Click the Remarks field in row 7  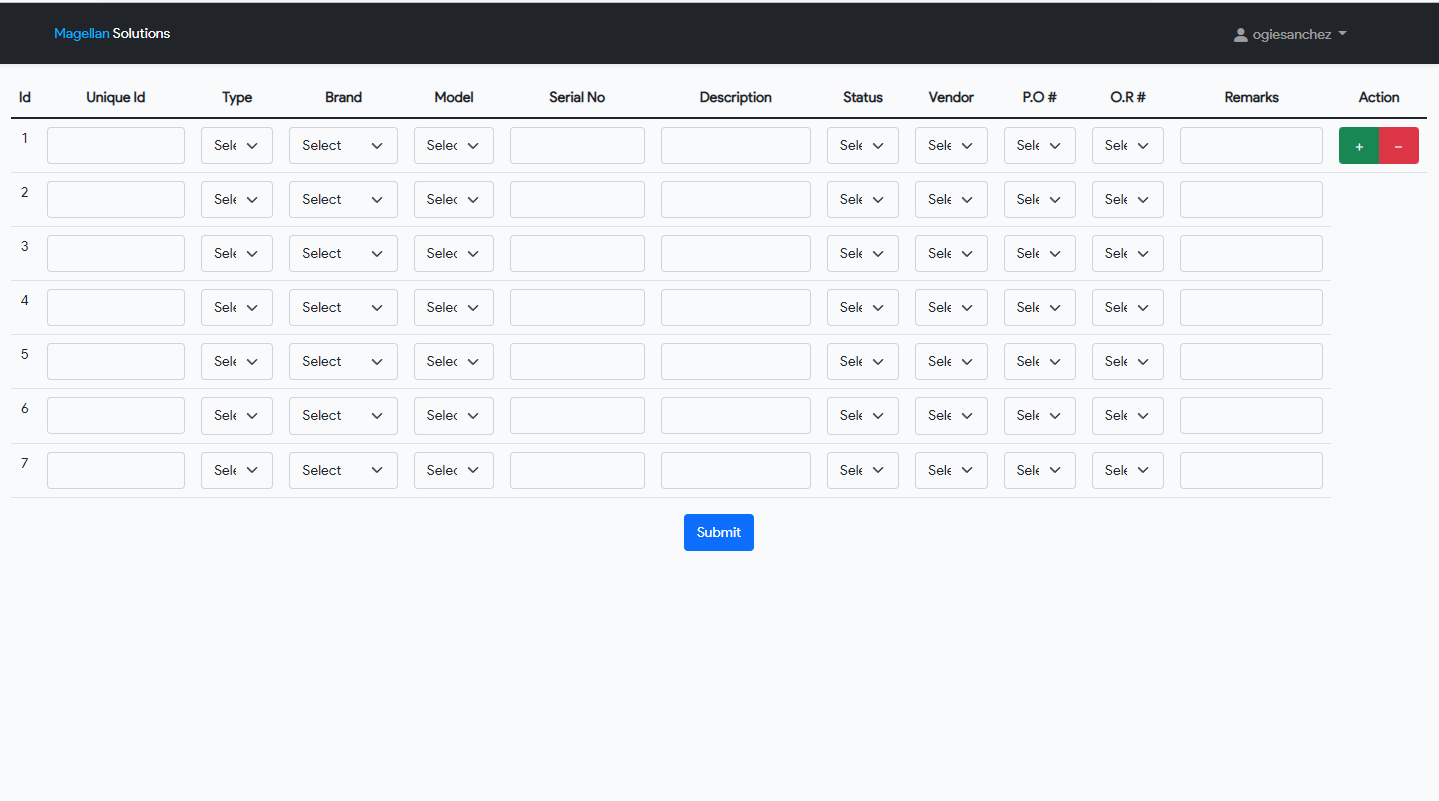click(1251, 470)
